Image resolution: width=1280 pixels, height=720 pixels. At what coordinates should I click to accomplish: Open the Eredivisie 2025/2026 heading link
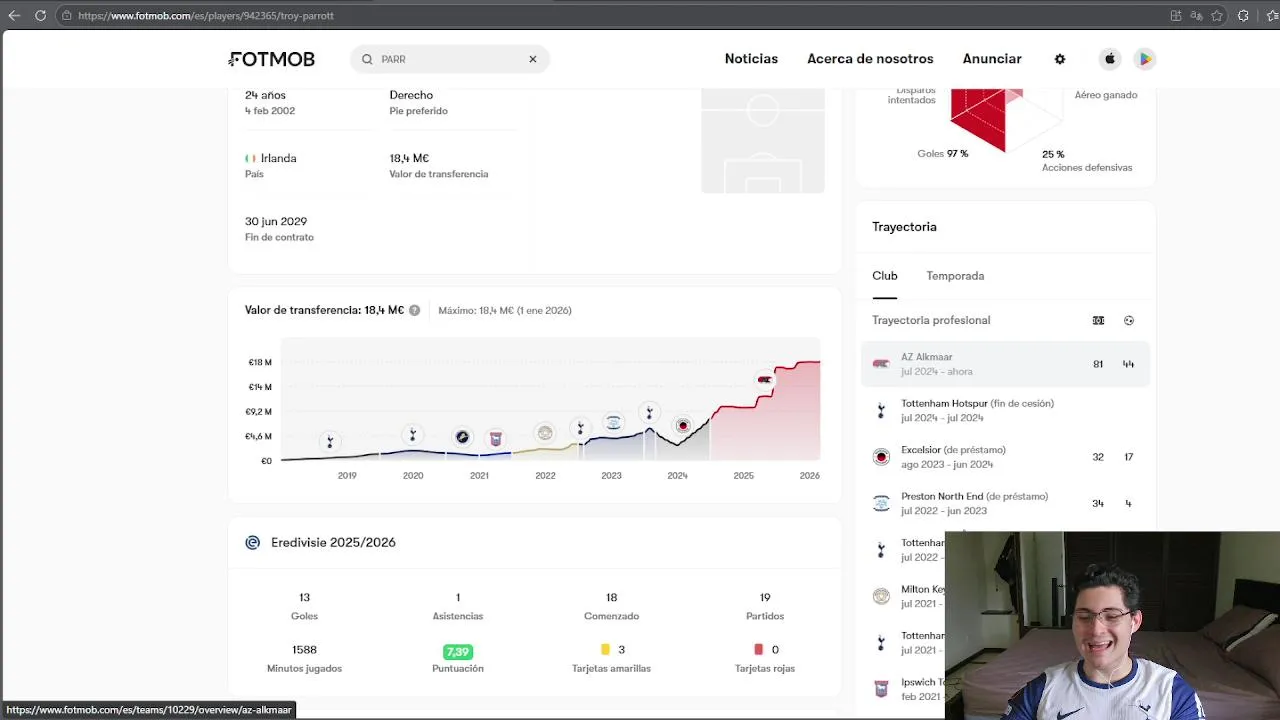333,542
